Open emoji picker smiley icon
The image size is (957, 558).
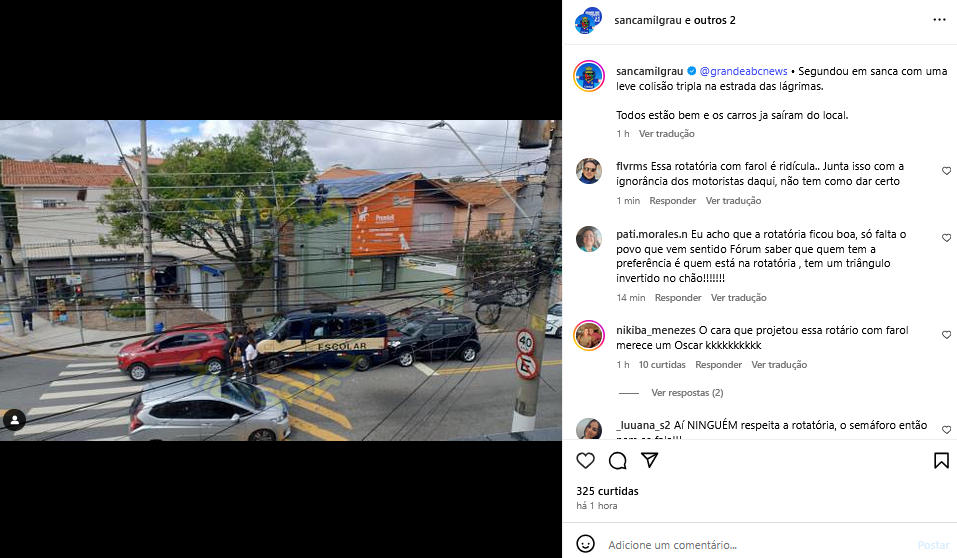tap(585, 544)
